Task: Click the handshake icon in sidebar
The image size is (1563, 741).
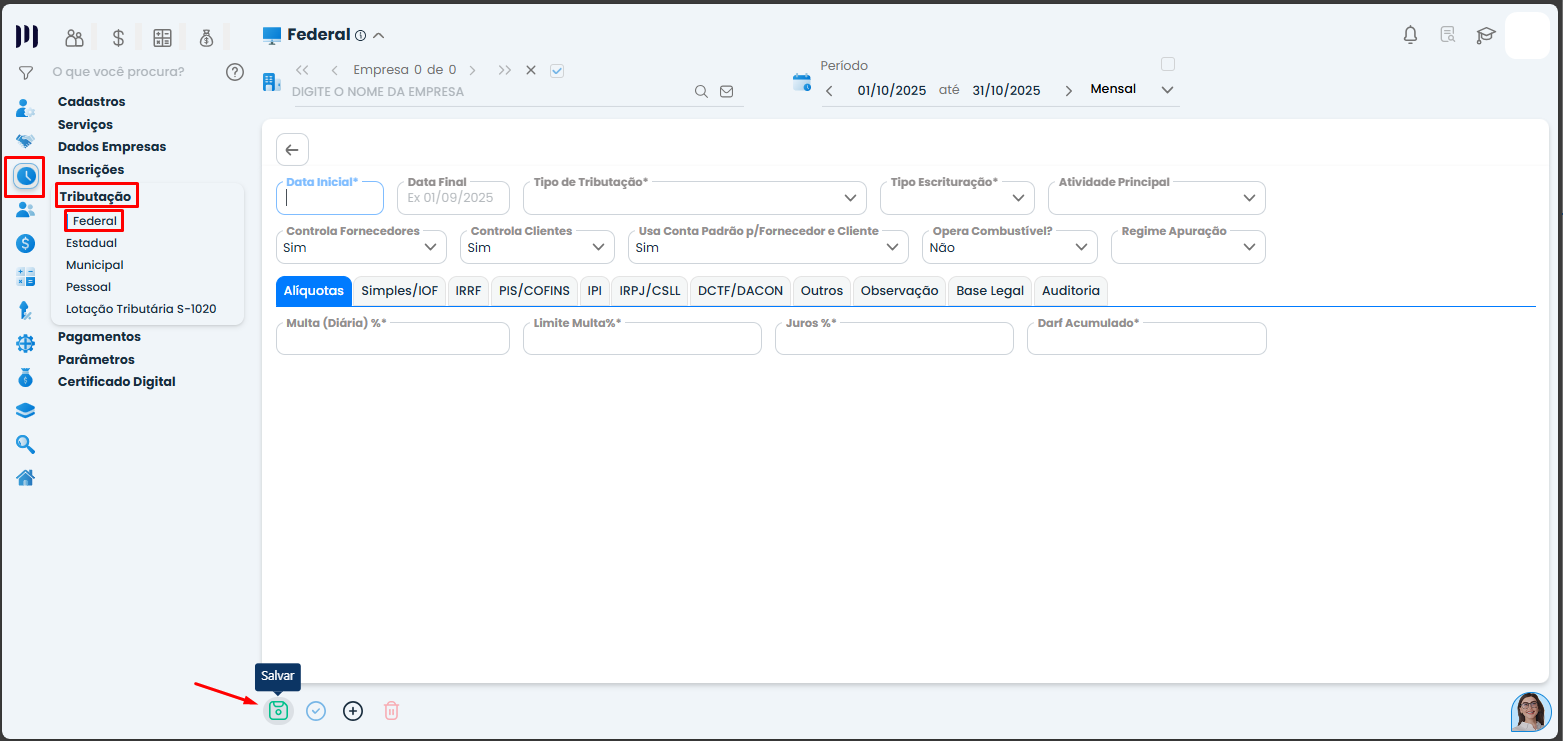Action: tap(26, 142)
